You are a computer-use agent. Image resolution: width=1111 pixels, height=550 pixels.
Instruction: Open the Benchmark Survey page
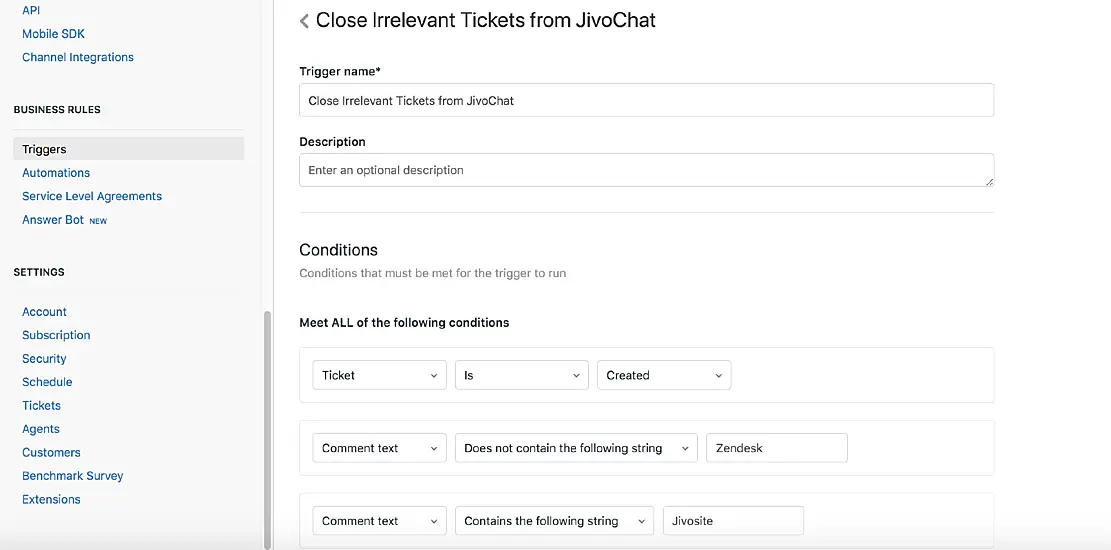(x=73, y=476)
